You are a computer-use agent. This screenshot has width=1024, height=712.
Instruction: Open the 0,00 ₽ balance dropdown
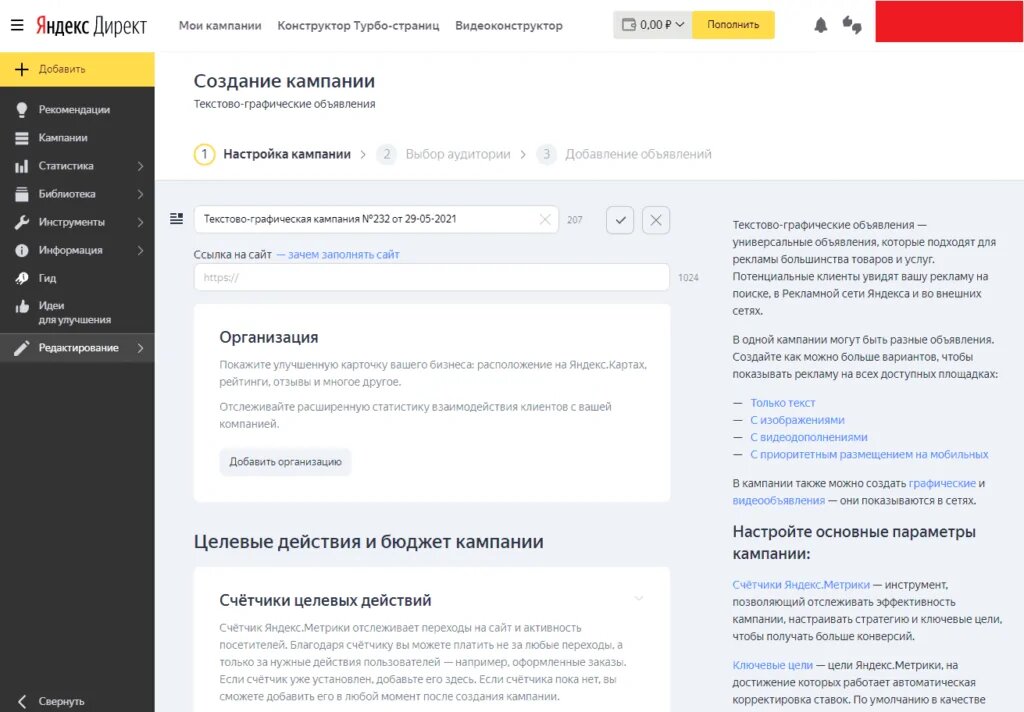(x=653, y=25)
